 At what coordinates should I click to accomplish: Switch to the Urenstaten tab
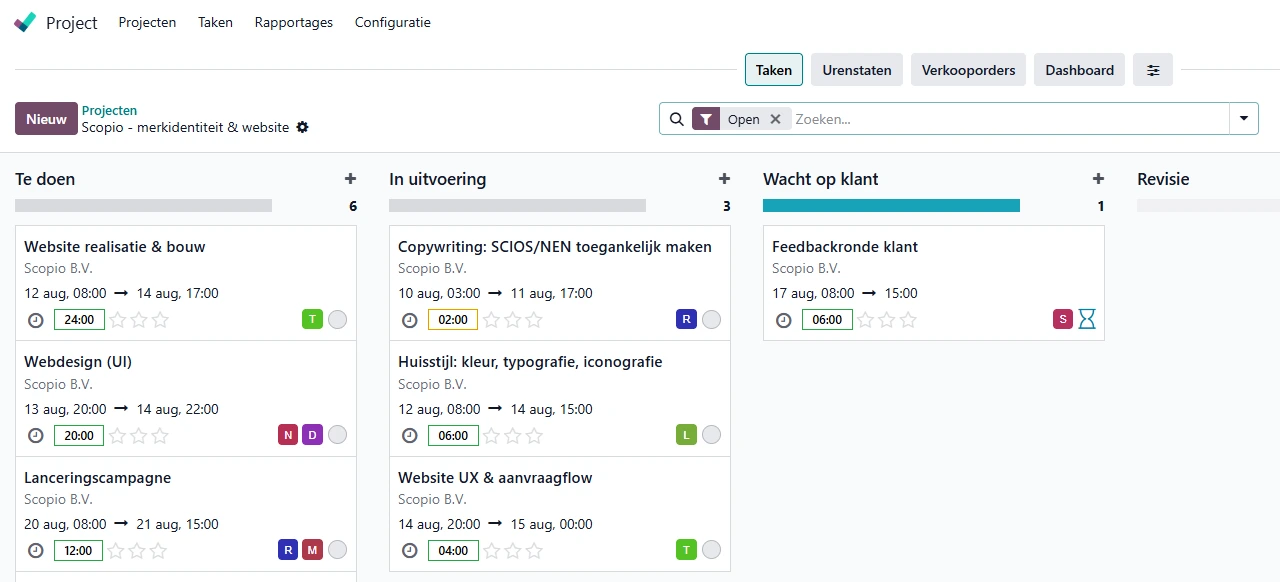(857, 70)
